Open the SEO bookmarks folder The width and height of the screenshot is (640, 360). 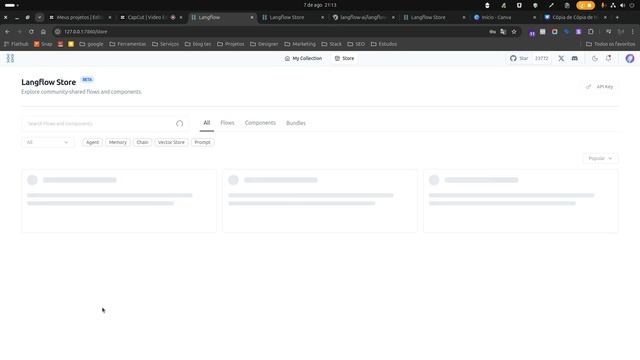coord(356,44)
